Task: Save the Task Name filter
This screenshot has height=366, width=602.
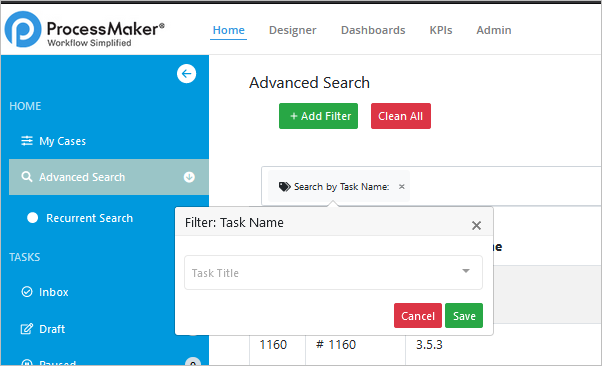Action: click(464, 316)
